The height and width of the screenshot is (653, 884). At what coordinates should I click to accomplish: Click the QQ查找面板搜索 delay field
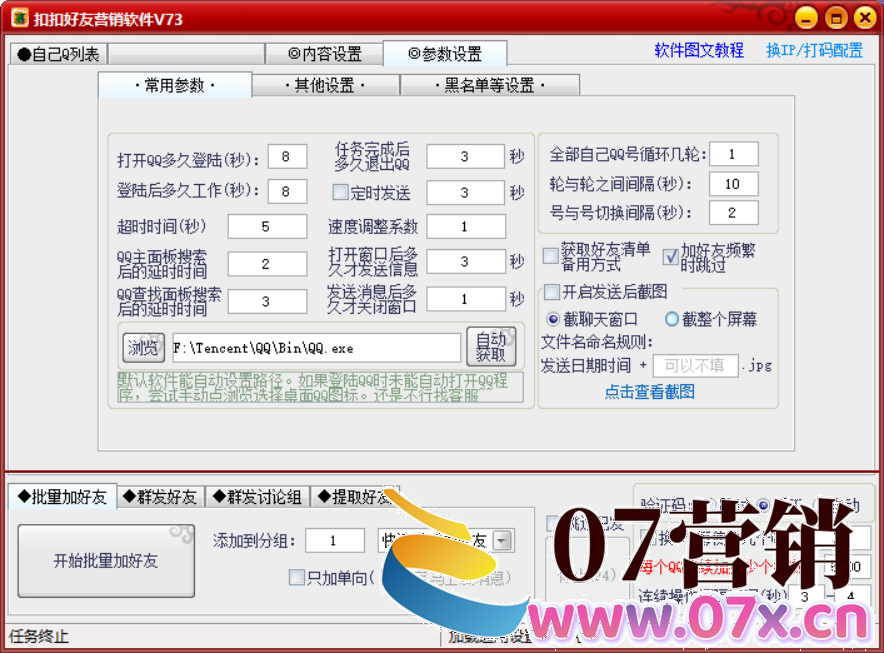(267, 301)
